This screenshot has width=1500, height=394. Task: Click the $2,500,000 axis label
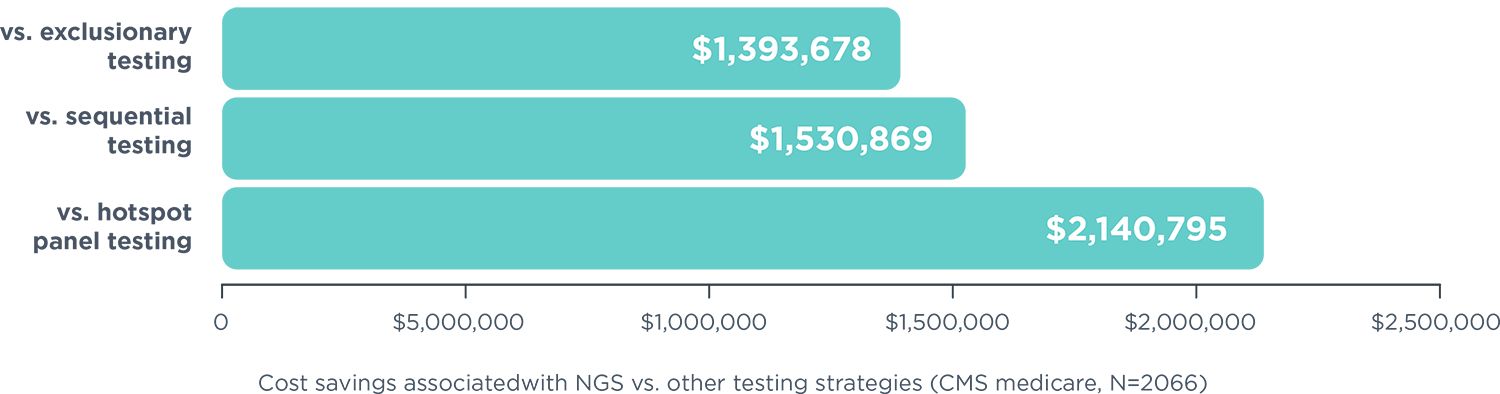coord(1435,323)
